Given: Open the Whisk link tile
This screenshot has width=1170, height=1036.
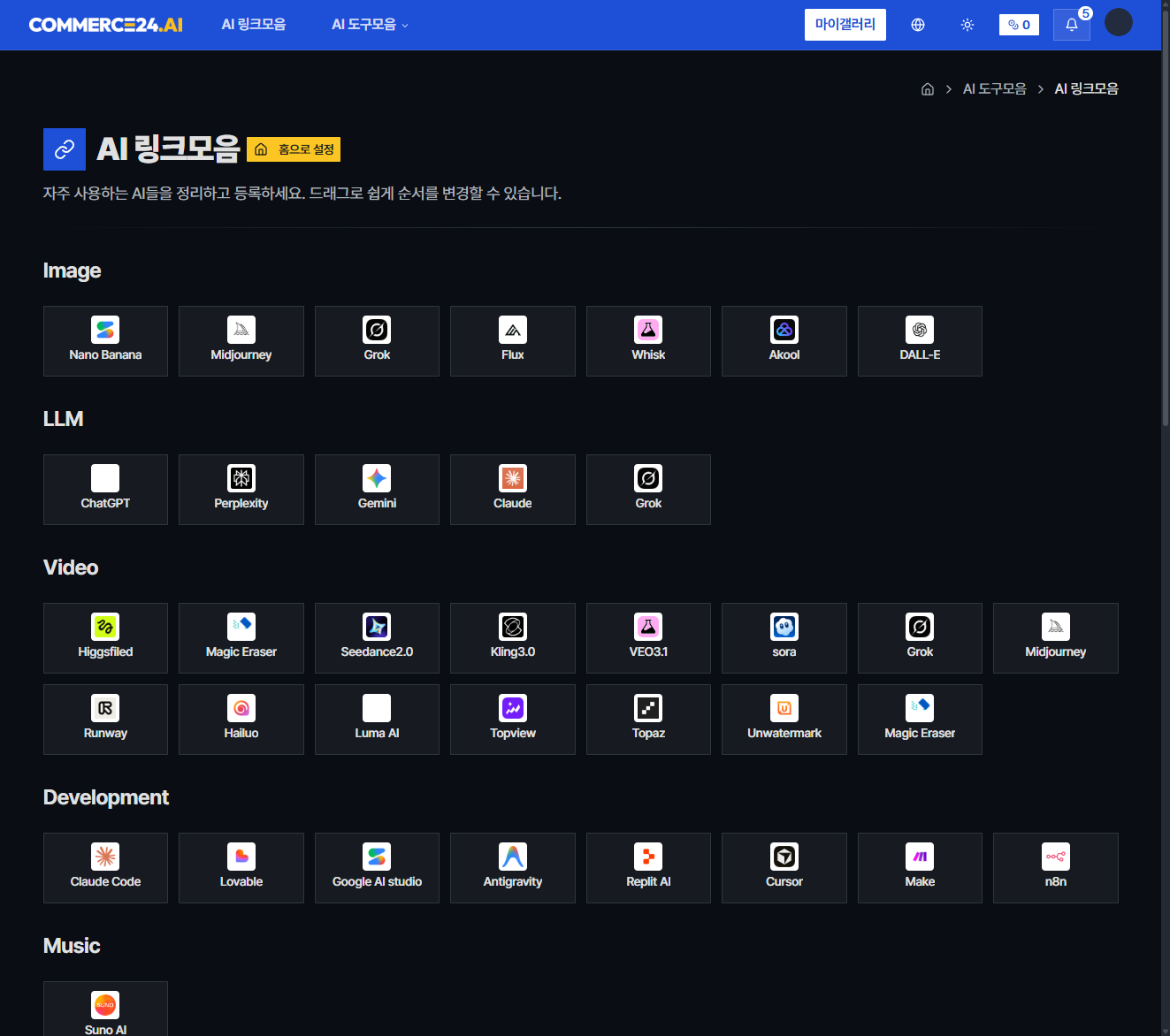Looking at the screenshot, I should pyautogui.click(x=648, y=341).
